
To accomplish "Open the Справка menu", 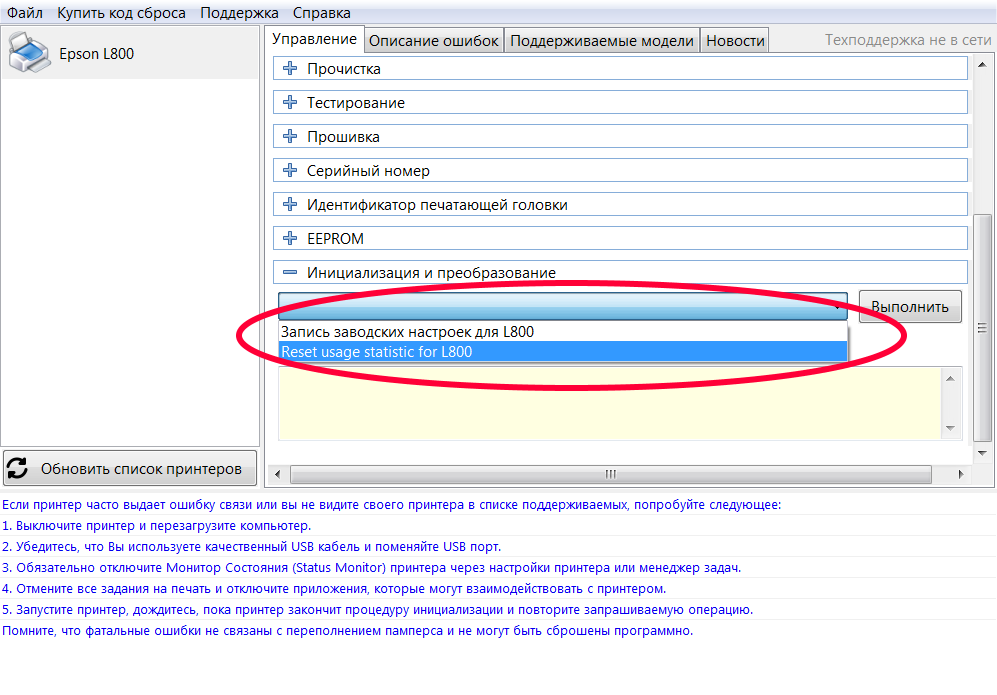I will [x=322, y=13].
